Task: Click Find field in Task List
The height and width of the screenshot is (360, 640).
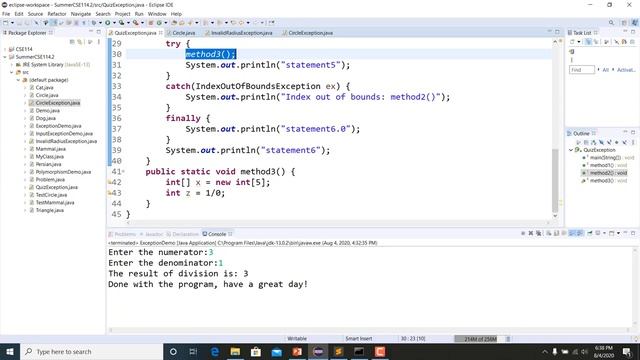Action: pos(582,70)
